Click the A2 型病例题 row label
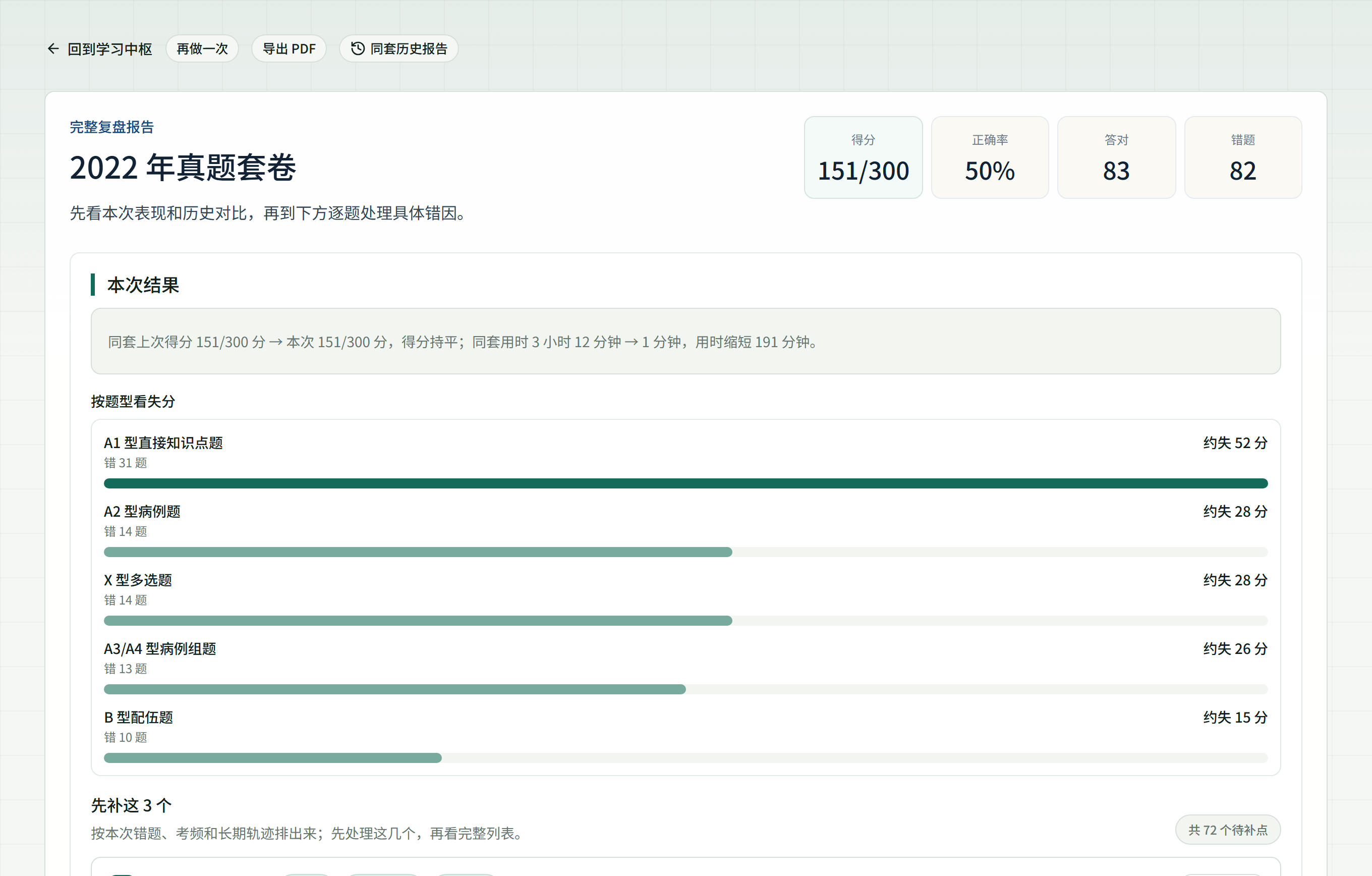 (x=142, y=511)
